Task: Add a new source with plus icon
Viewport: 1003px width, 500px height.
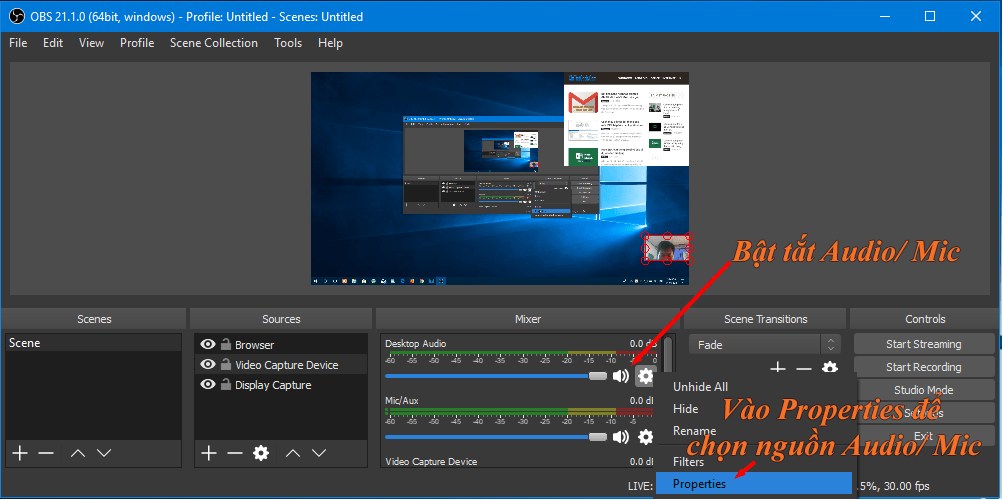Action: click(x=208, y=453)
